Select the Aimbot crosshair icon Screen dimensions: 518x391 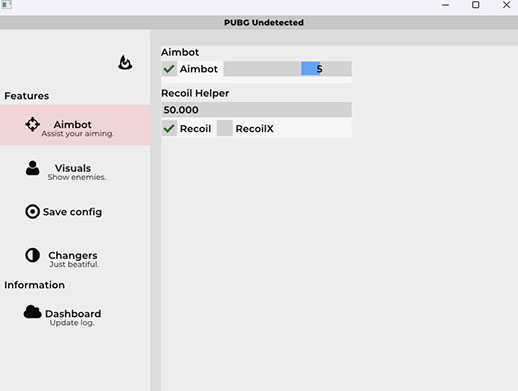point(32,124)
